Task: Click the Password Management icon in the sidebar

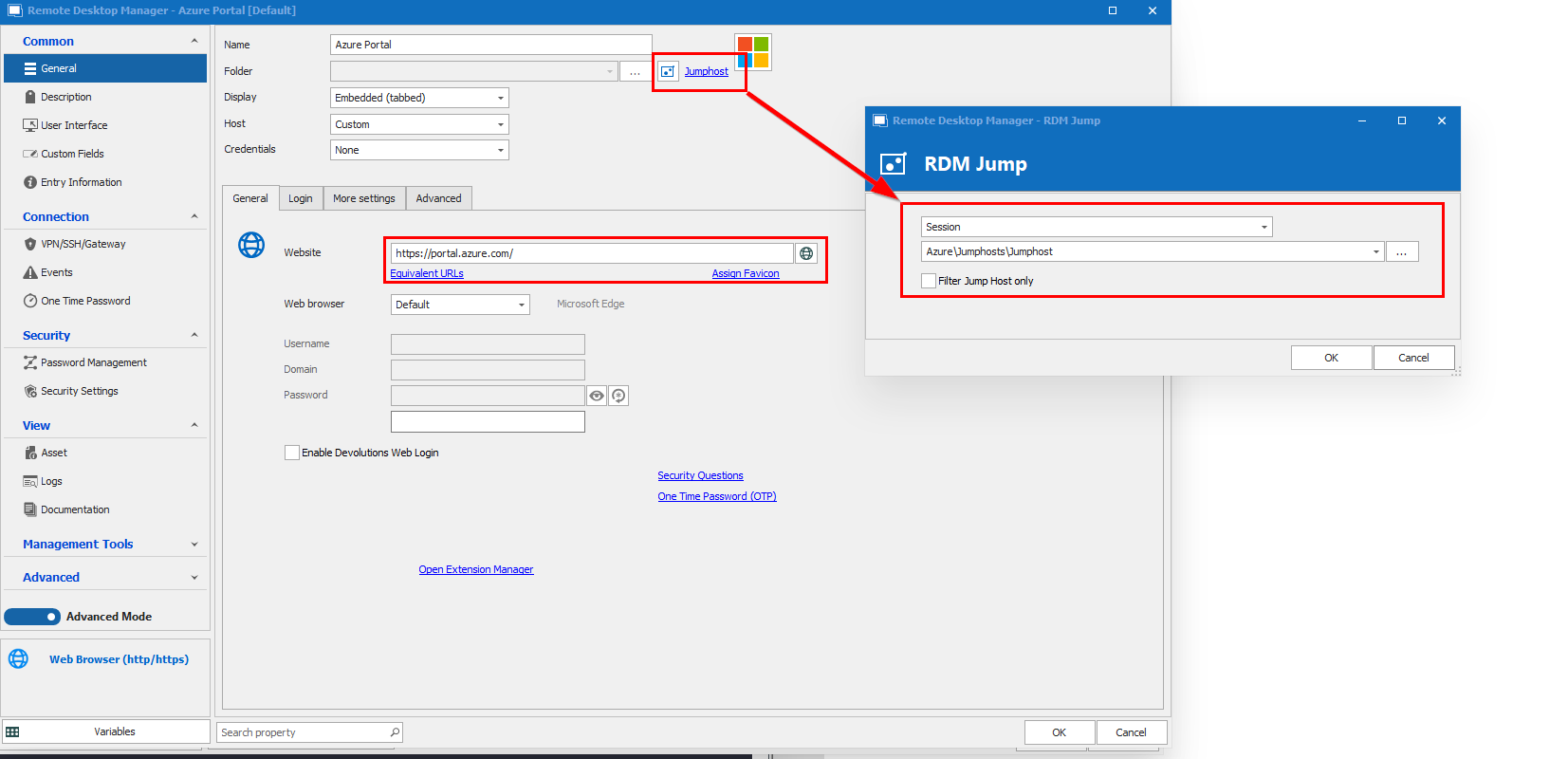Action: (x=30, y=362)
